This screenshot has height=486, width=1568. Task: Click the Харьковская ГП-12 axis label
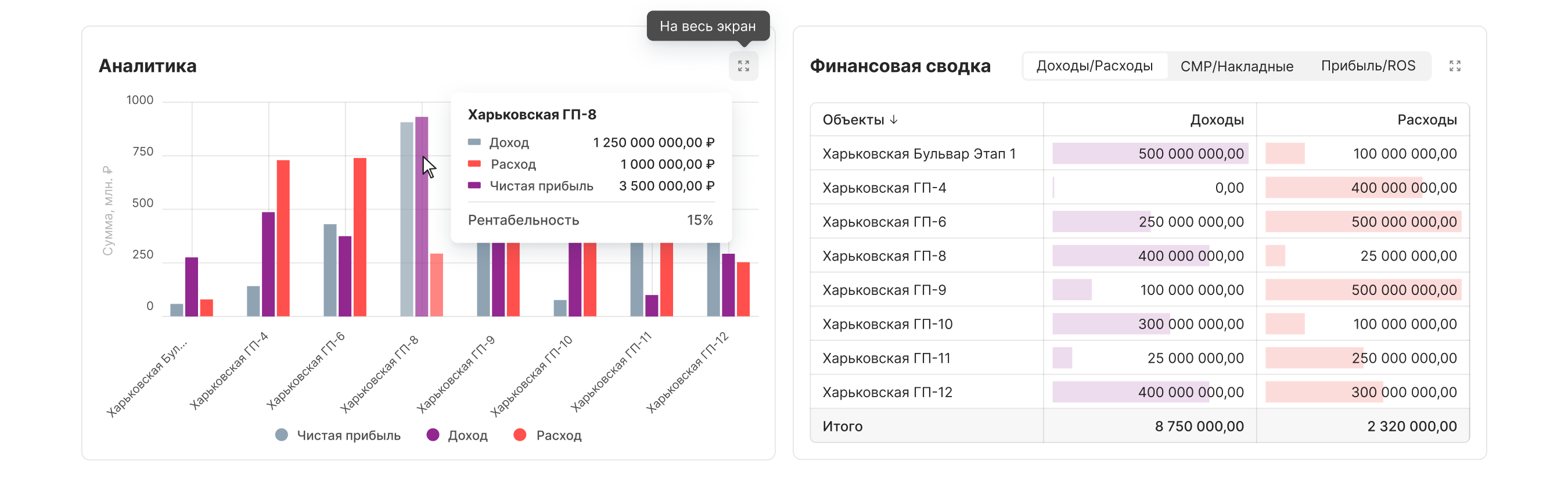688,372
